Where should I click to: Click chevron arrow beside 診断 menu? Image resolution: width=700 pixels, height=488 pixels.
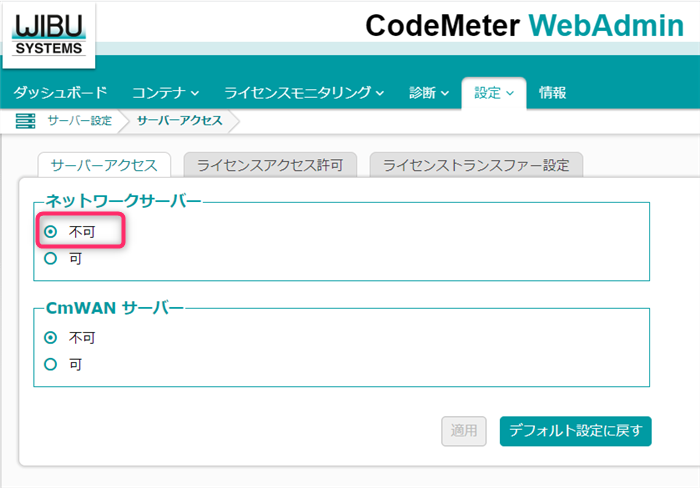(x=445, y=93)
